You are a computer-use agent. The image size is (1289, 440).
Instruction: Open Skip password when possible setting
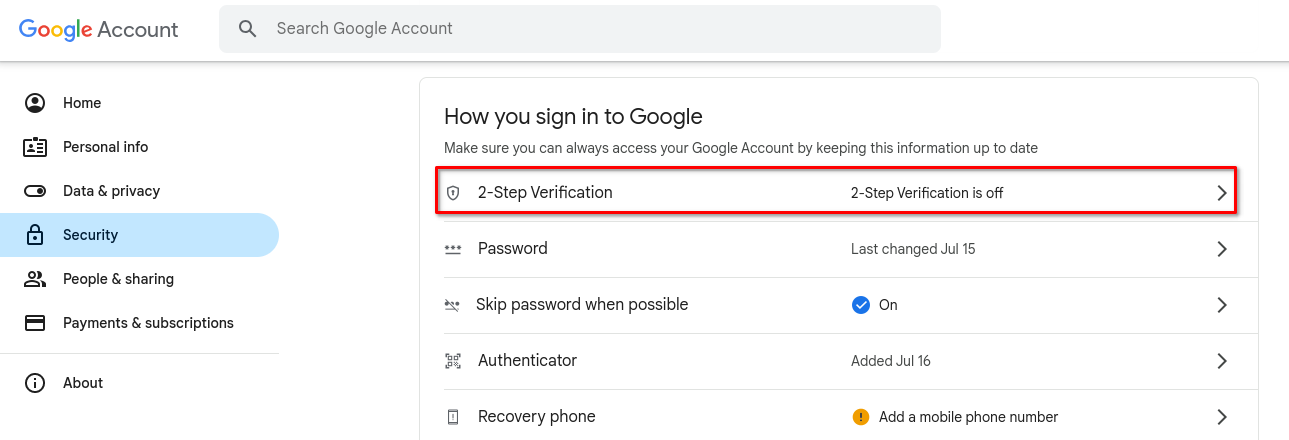tap(840, 305)
